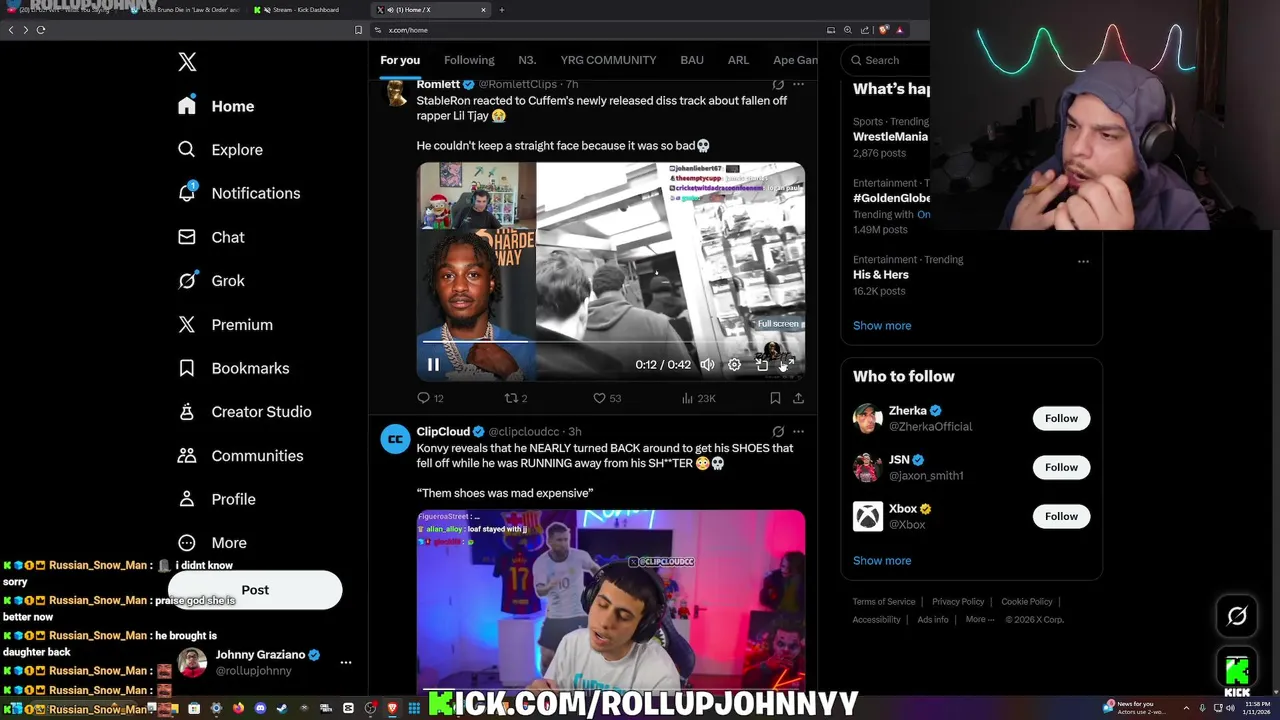
Task: Open the Privacy Policy link
Action: 958,602
